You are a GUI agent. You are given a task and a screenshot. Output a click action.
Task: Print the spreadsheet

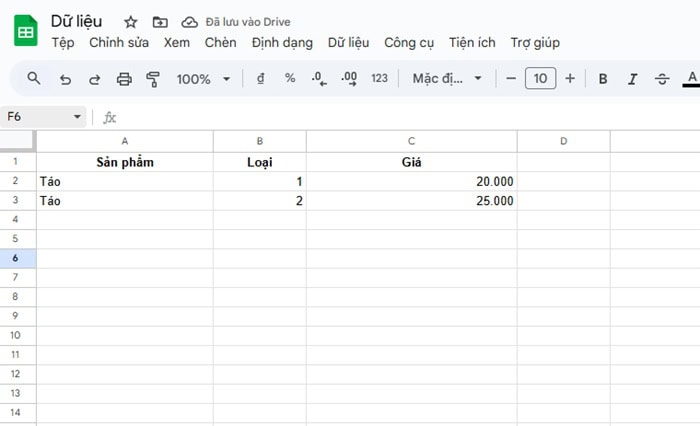124,78
